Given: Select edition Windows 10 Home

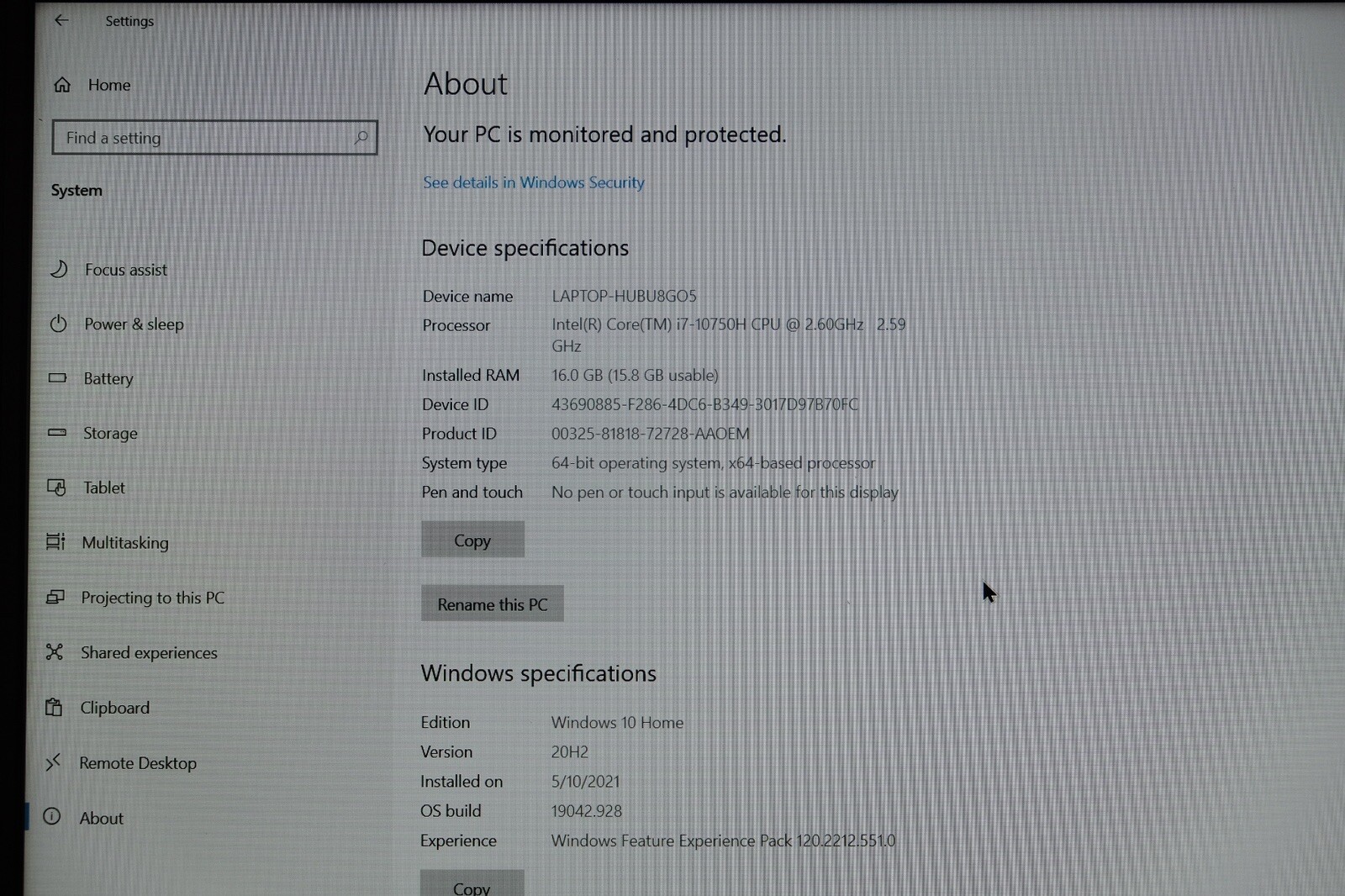Looking at the screenshot, I should (617, 722).
